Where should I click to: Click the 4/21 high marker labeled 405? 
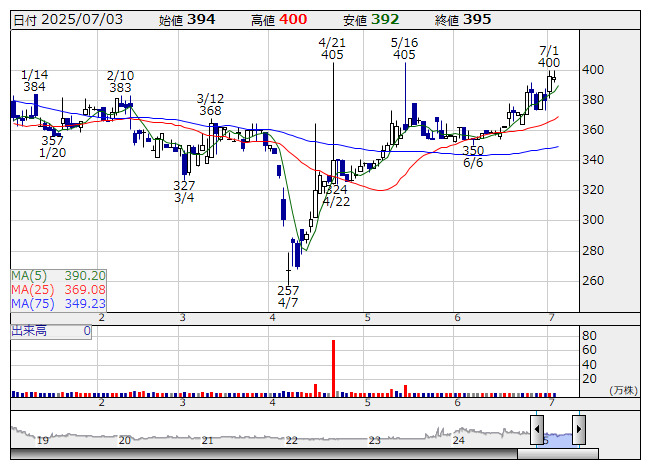tap(332, 49)
